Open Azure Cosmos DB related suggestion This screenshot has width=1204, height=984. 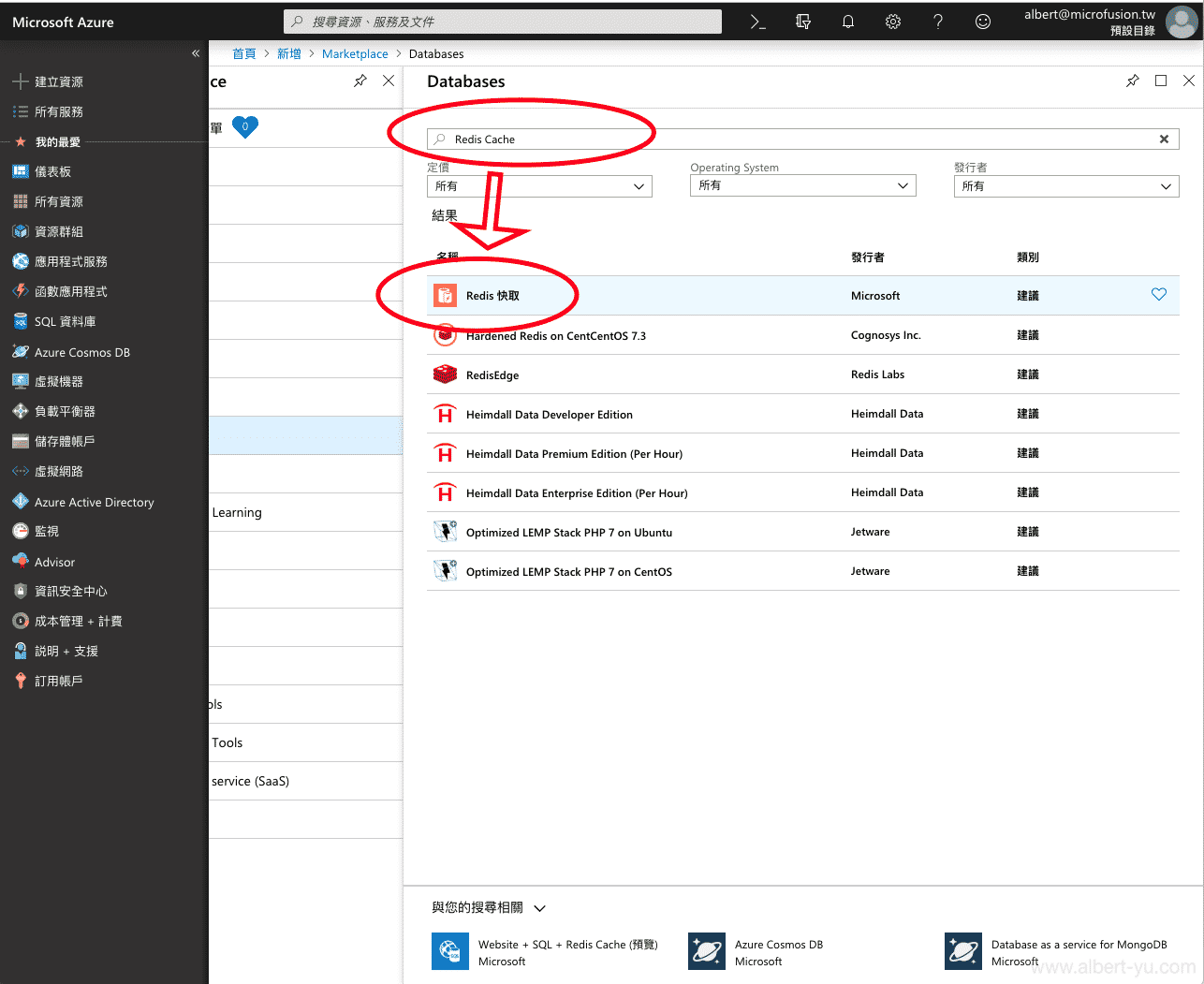coord(756,952)
